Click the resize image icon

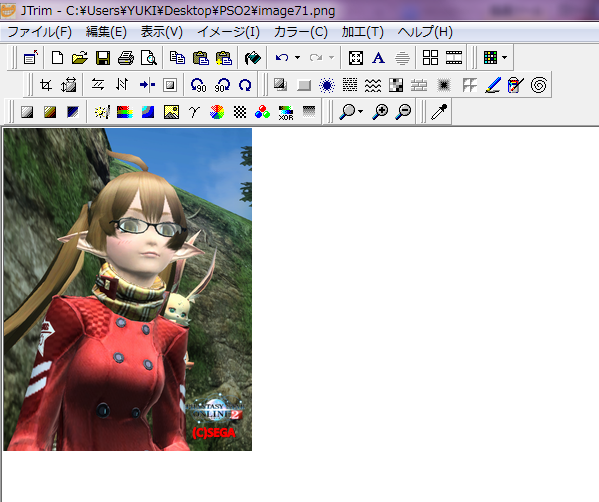[69, 85]
